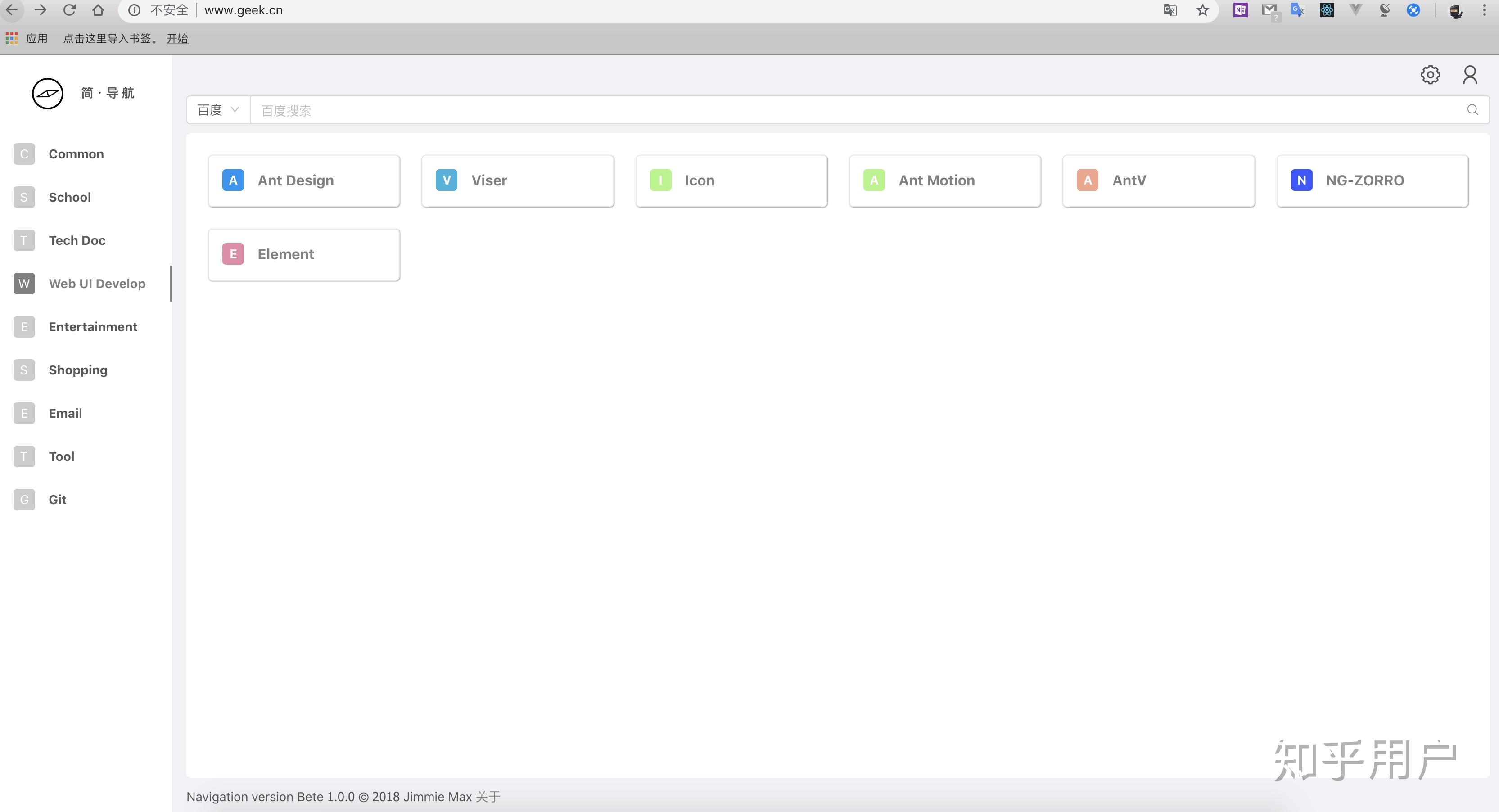The width and height of the screenshot is (1499, 812).
Task: Click 简·导航 site title
Action: pos(108,93)
